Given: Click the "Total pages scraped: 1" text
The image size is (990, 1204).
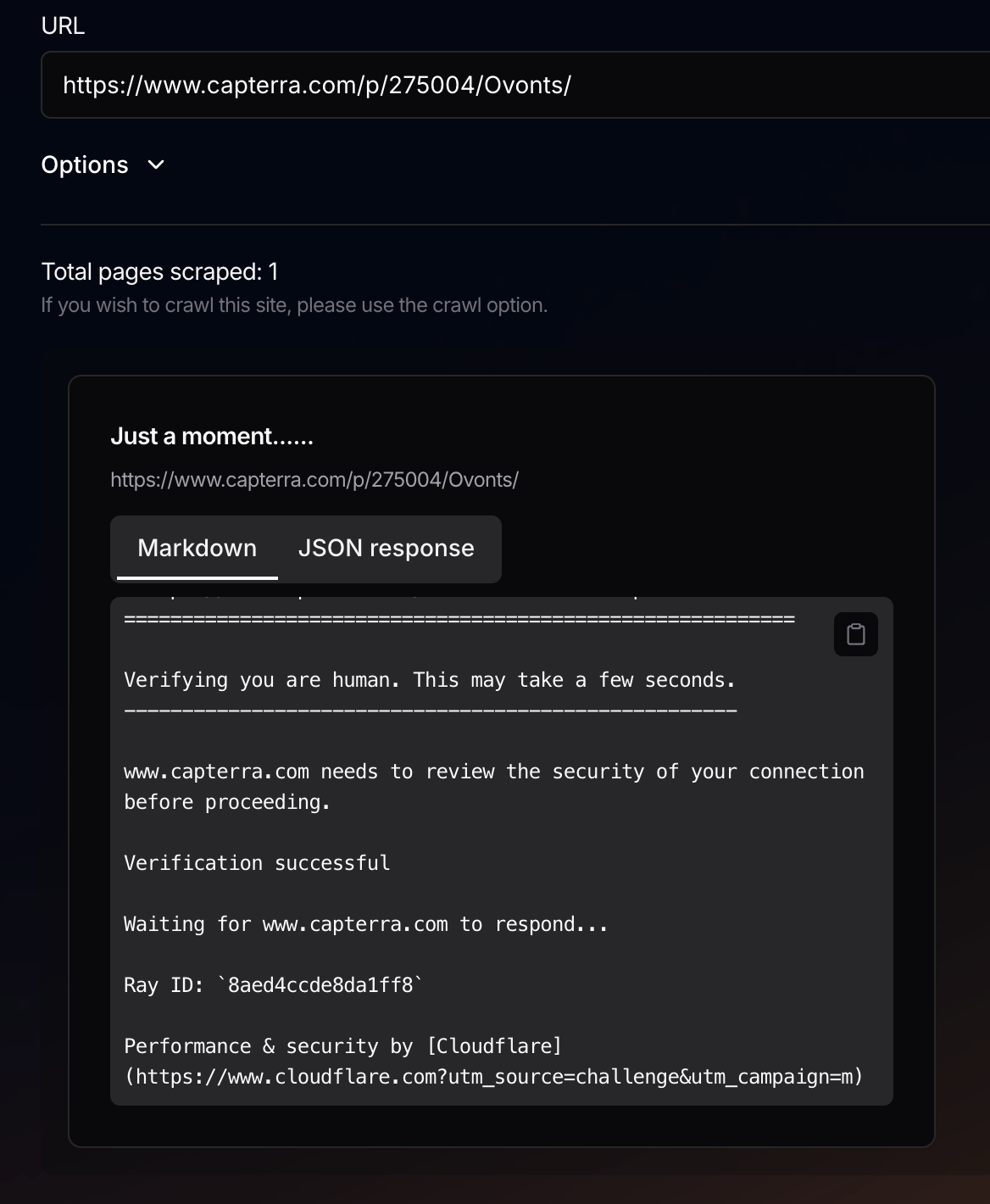Looking at the screenshot, I should [159, 271].
